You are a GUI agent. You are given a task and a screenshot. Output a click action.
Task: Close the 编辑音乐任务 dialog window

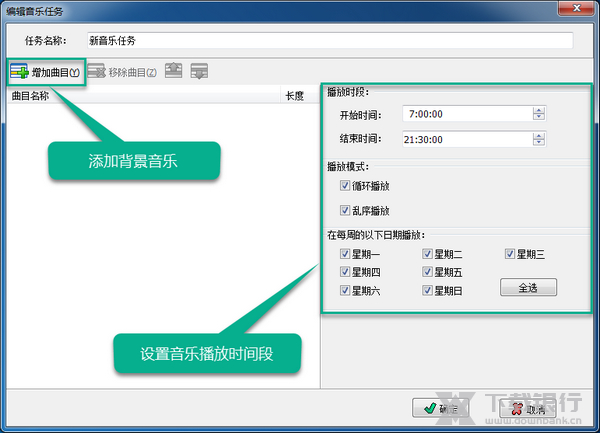(577, 8)
